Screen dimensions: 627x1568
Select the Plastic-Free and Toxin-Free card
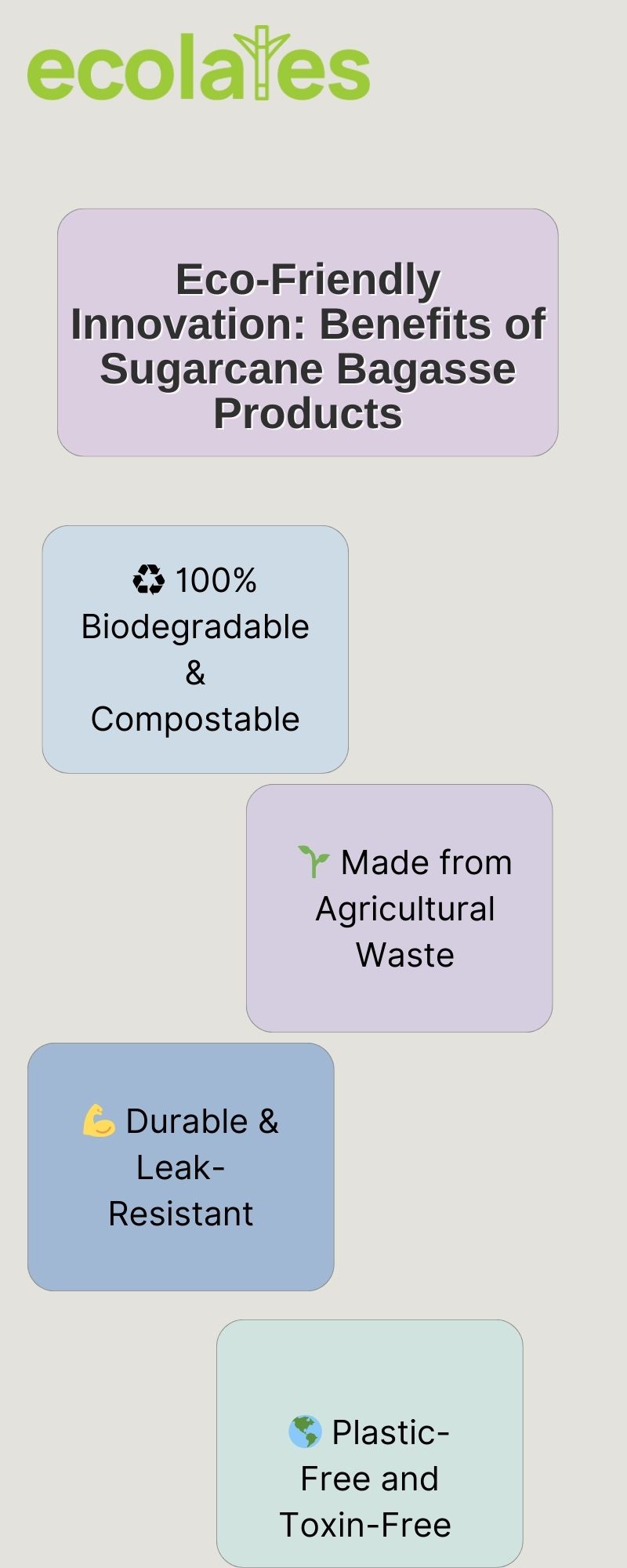370,1443
